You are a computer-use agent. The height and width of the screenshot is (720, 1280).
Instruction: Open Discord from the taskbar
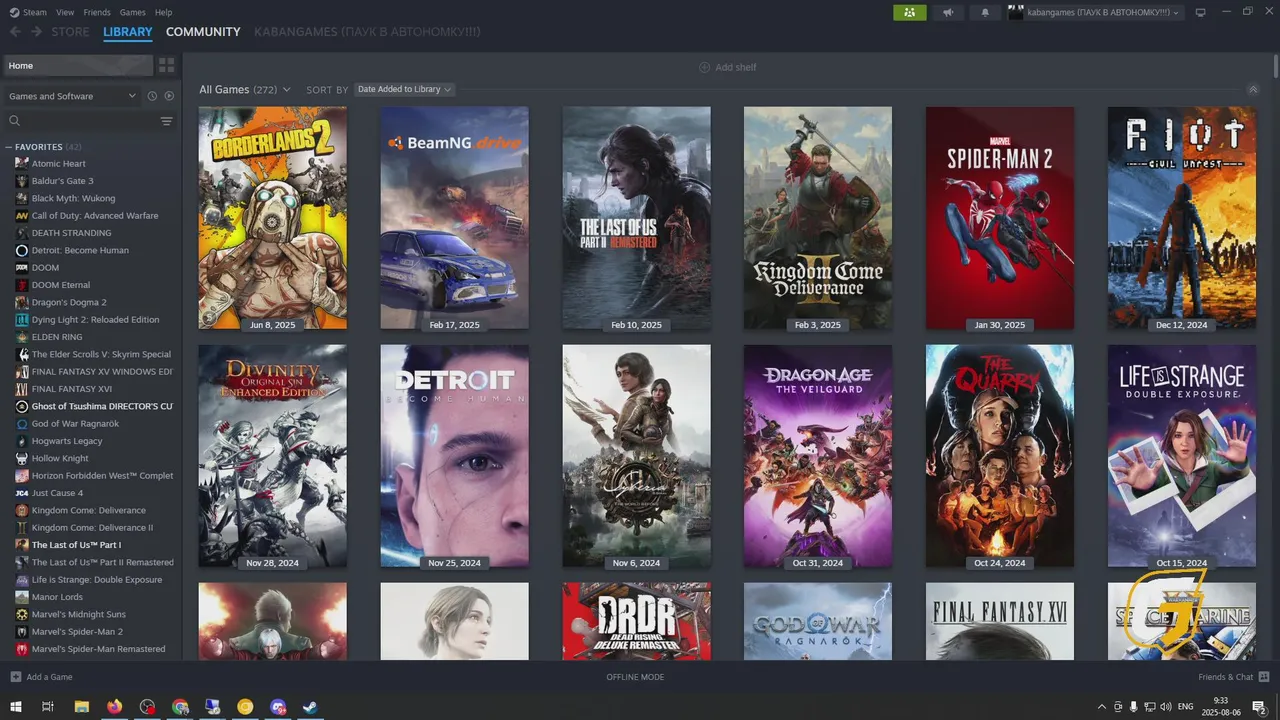pos(278,707)
